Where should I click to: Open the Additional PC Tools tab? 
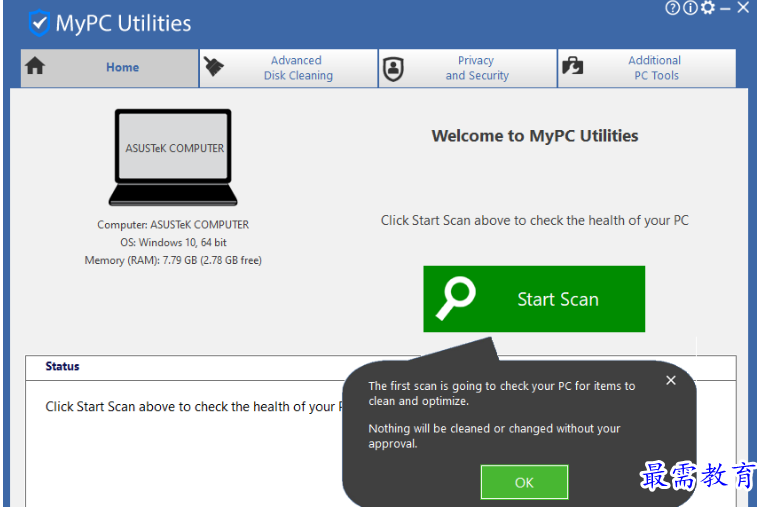[647, 68]
